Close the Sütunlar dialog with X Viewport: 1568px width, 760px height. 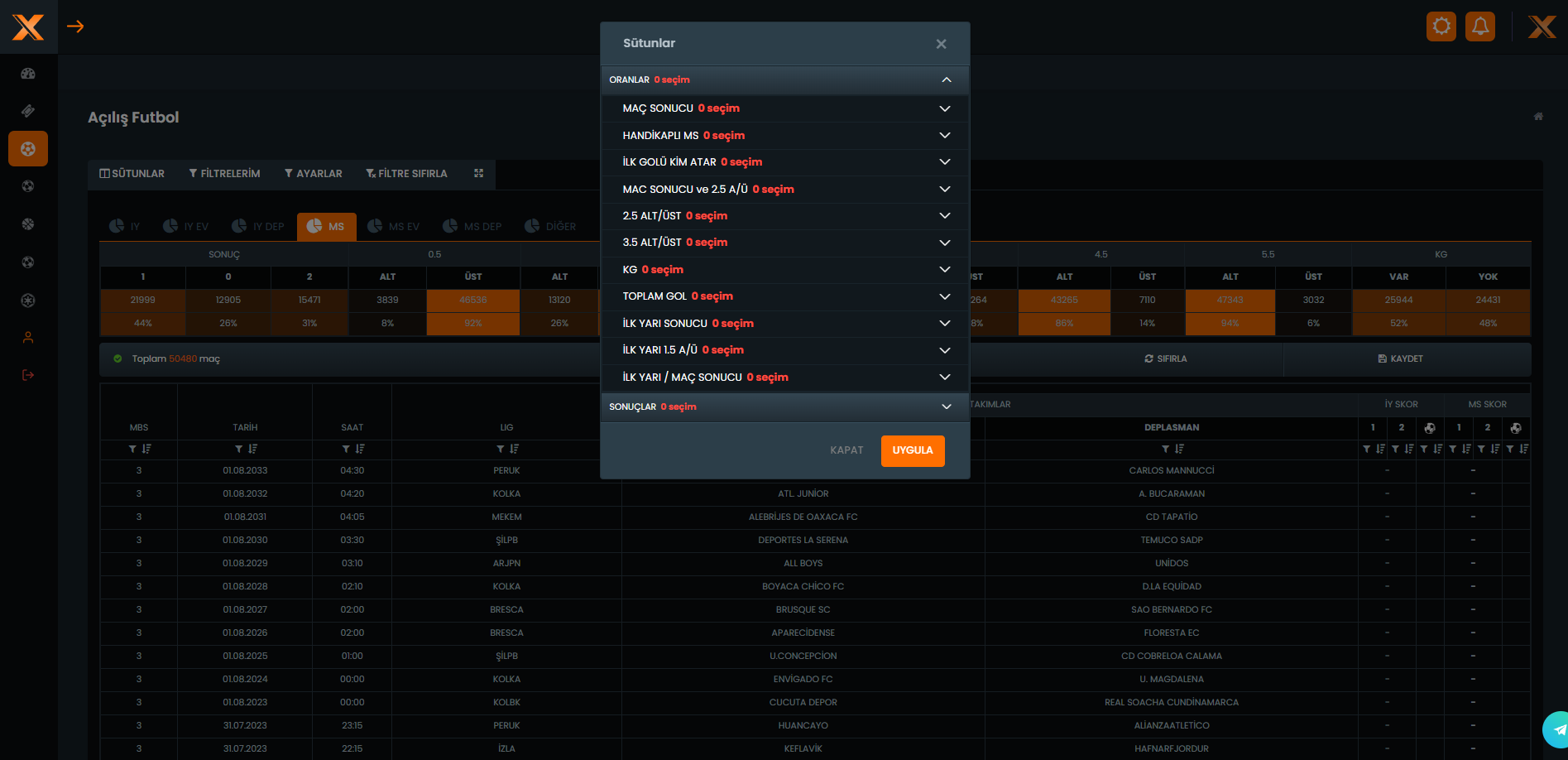(941, 44)
